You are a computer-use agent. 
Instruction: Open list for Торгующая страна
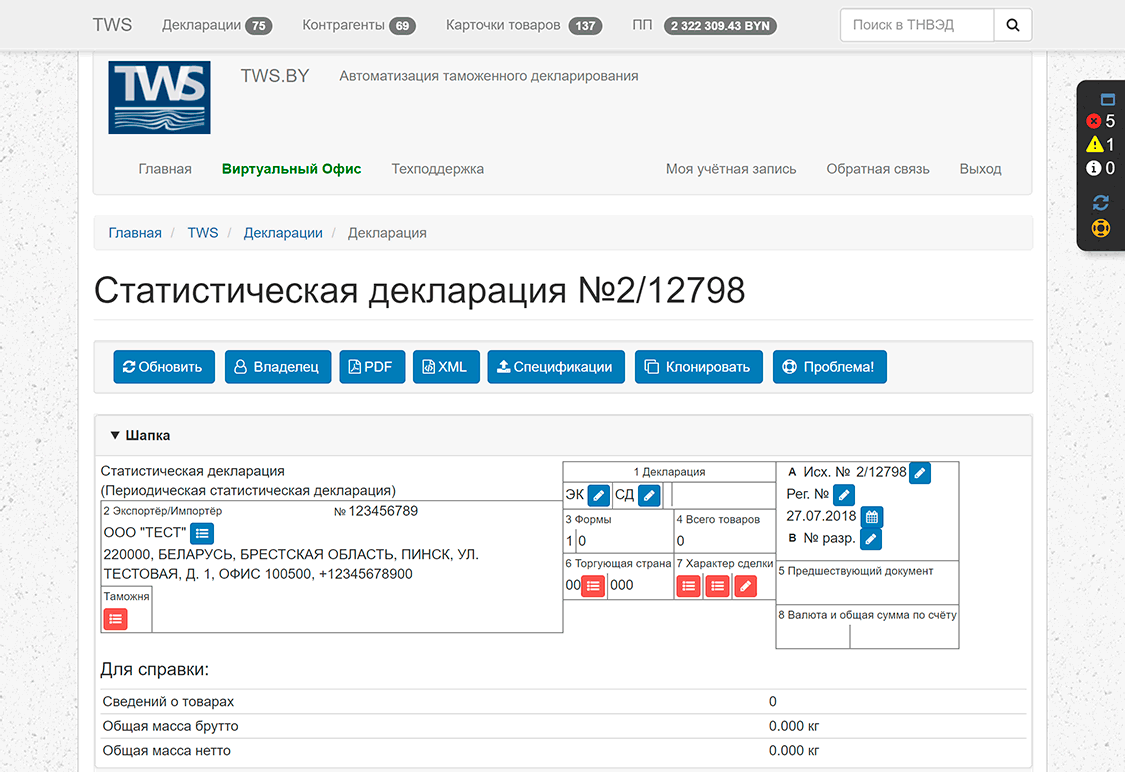coord(593,586)
